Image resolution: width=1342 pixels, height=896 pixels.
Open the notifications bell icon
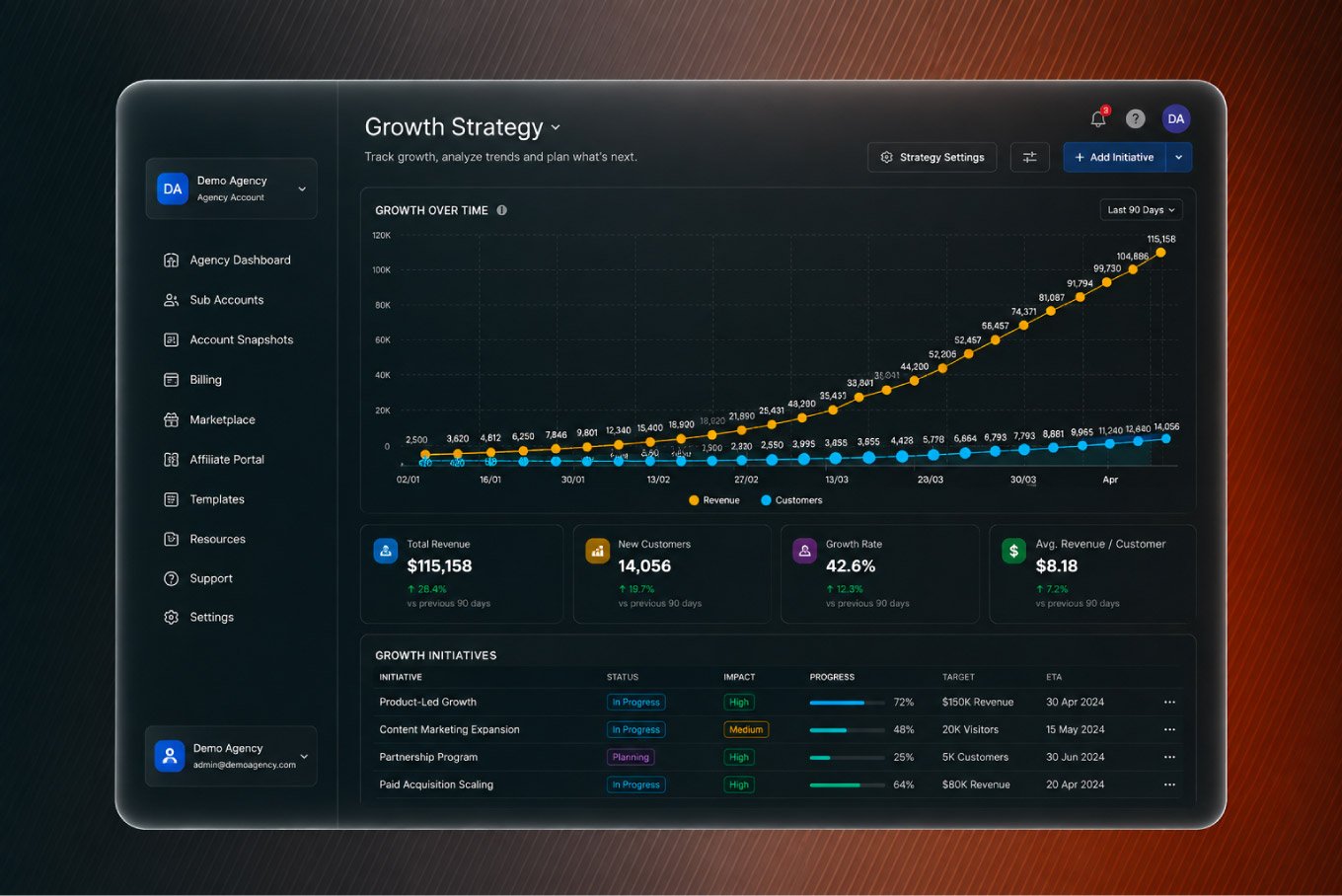pyautogui.click(x=1098, y=118)
